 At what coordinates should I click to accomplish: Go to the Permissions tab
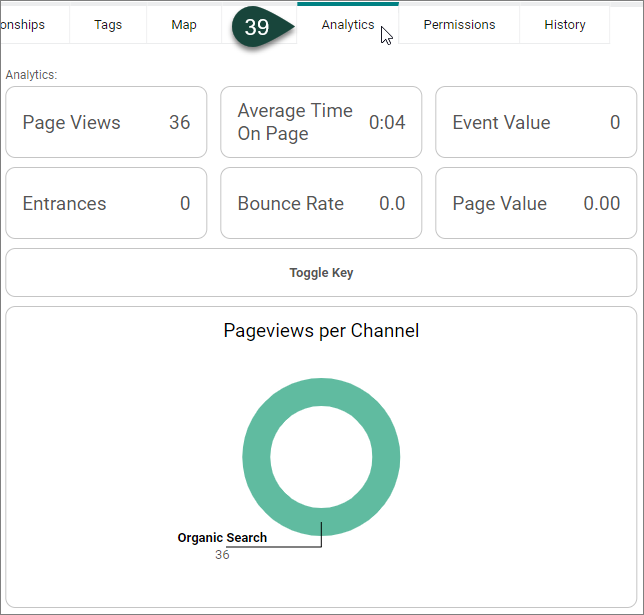pos(459,25)
